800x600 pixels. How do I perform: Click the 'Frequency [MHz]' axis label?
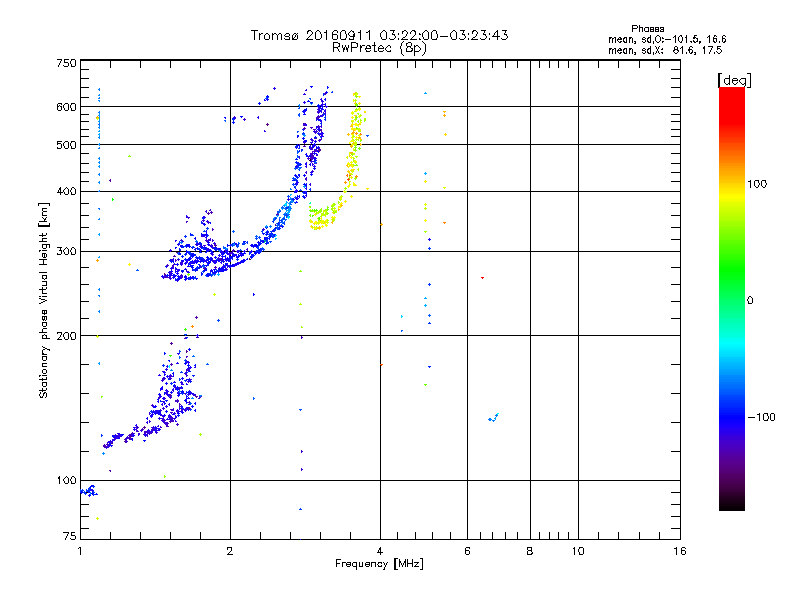tap(379, 564)
